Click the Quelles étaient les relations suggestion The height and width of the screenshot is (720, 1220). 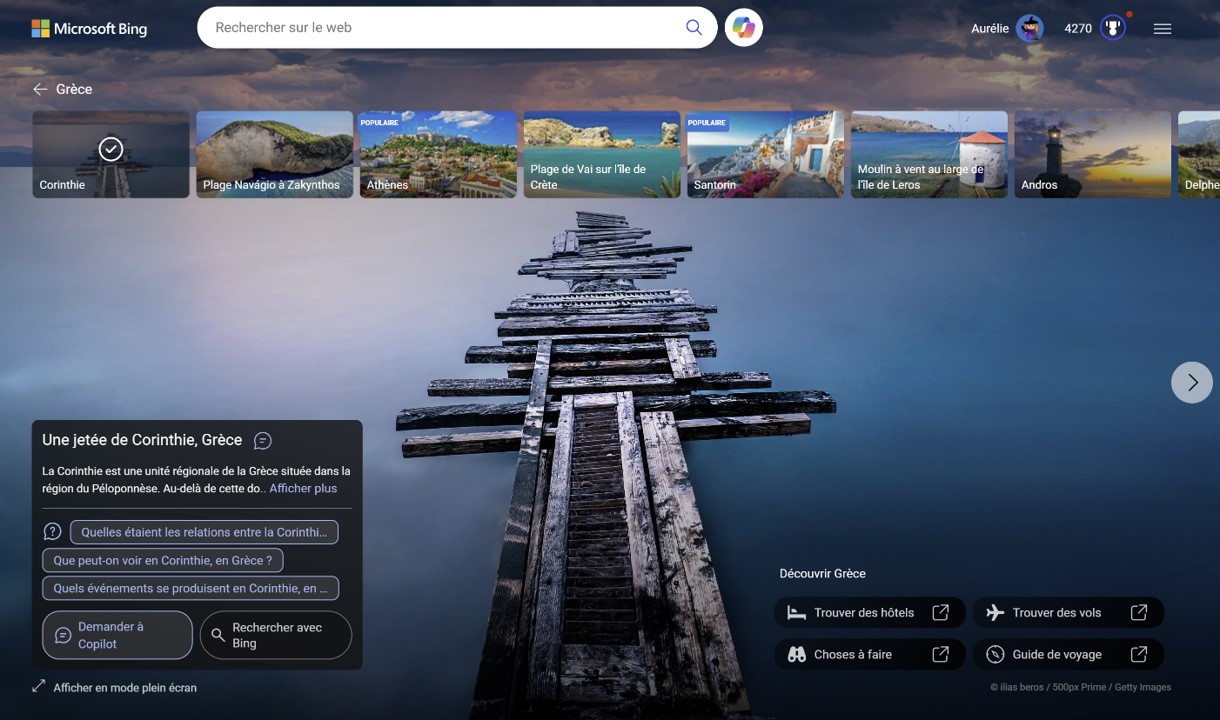(x=204, y=532)
